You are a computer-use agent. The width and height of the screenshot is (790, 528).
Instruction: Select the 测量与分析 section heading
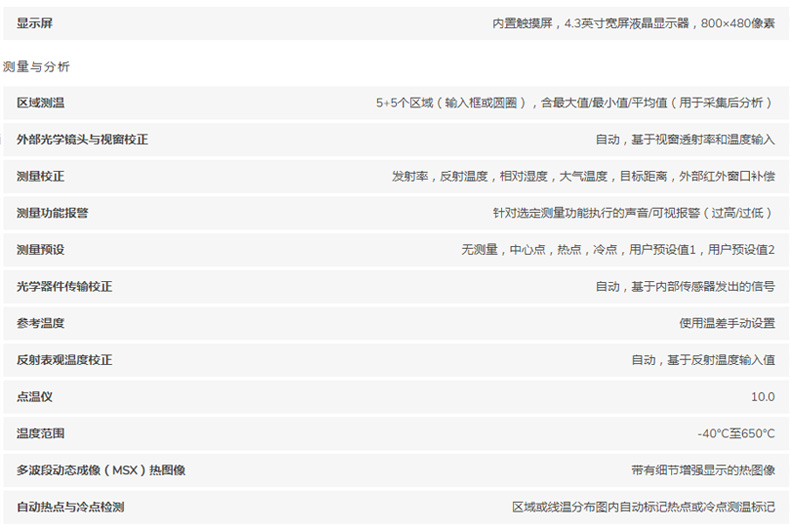click(36, 67)
